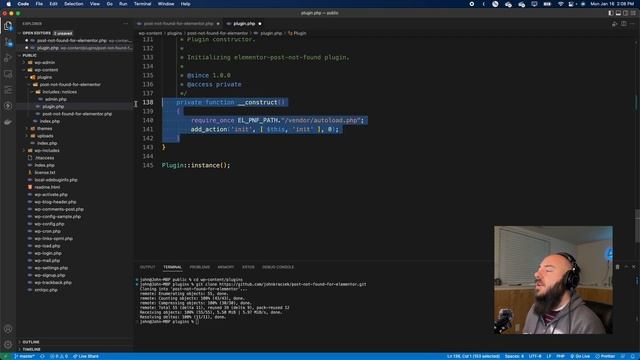Toggle secondary side bar layout icon
This screenshot has height=360, width=640.
tap(625, 13)
